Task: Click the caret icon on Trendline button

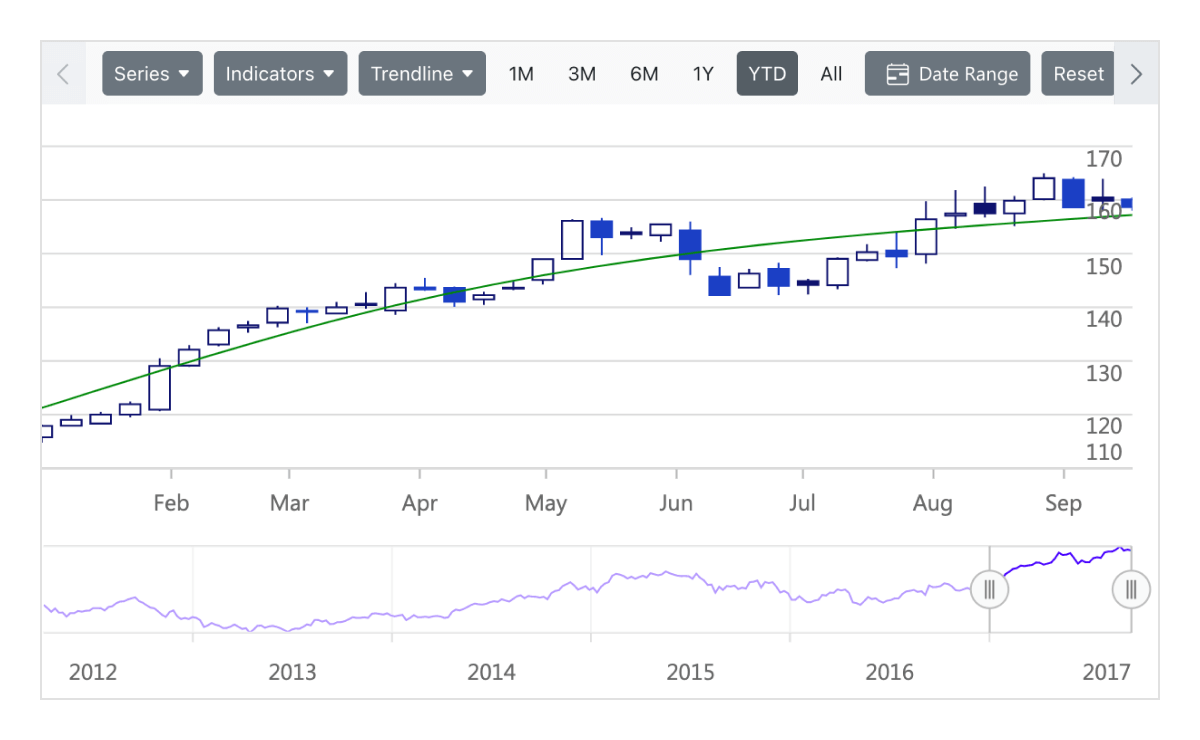Action: (x=467, y=73)
